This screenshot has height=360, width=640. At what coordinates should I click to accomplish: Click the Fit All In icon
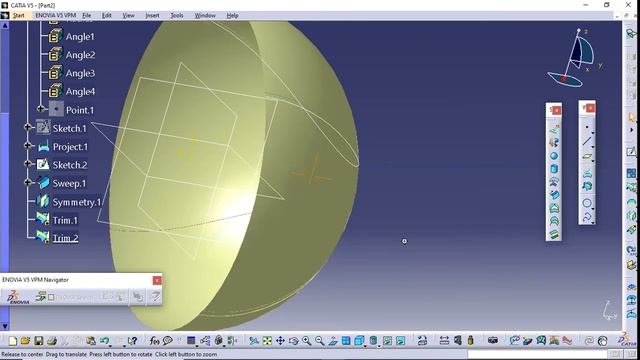tap(267, 341)
